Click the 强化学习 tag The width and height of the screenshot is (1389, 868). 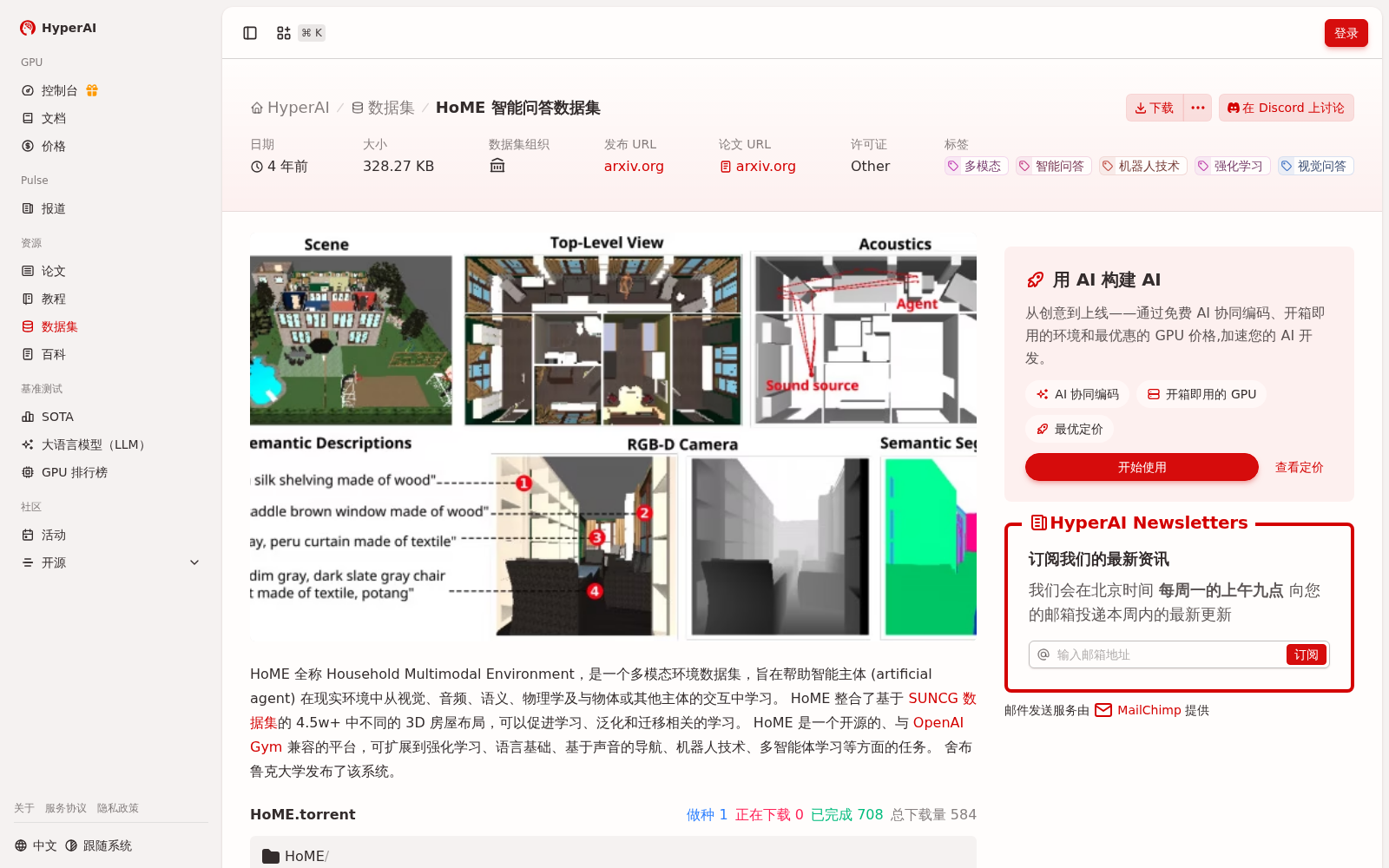pos(1232,166)
